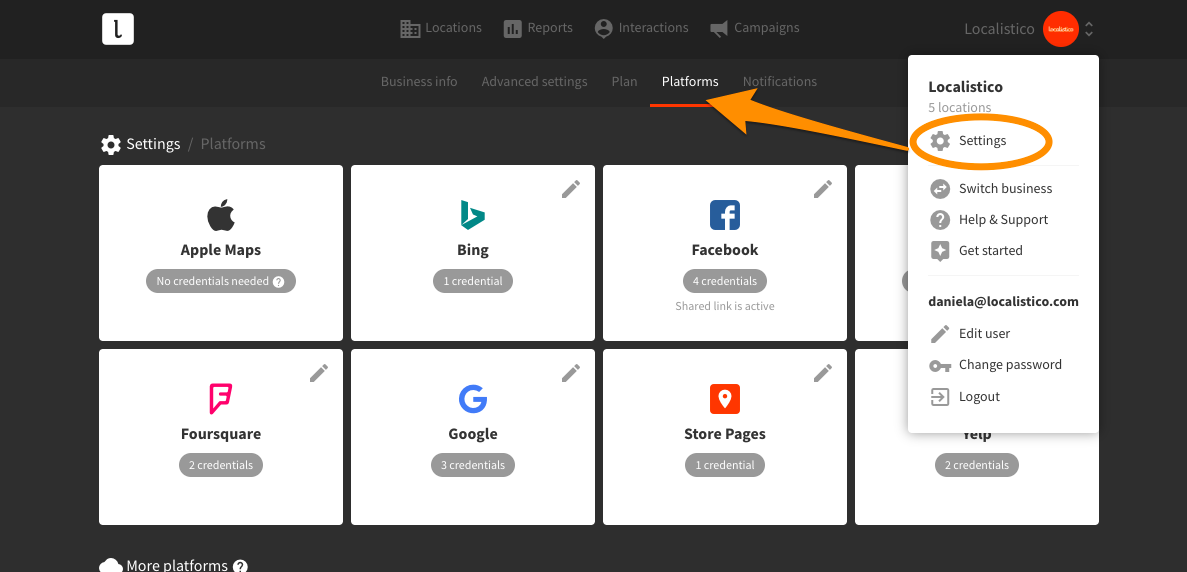Edit the Foursquare platform via pencil icon
Image resolution: width=1187 pixels, height=572 pixels.
(x=319, y=373)
